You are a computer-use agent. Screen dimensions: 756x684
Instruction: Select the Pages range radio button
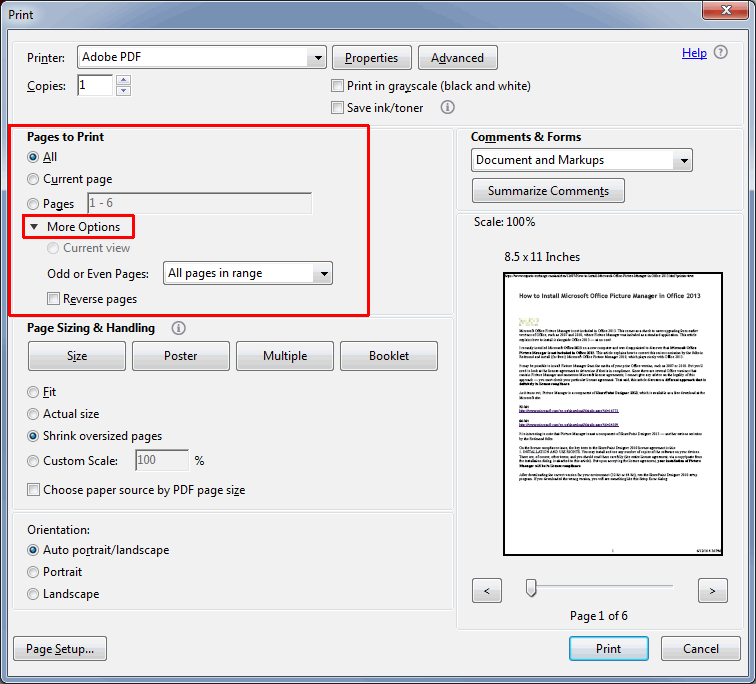click(33, 204)
